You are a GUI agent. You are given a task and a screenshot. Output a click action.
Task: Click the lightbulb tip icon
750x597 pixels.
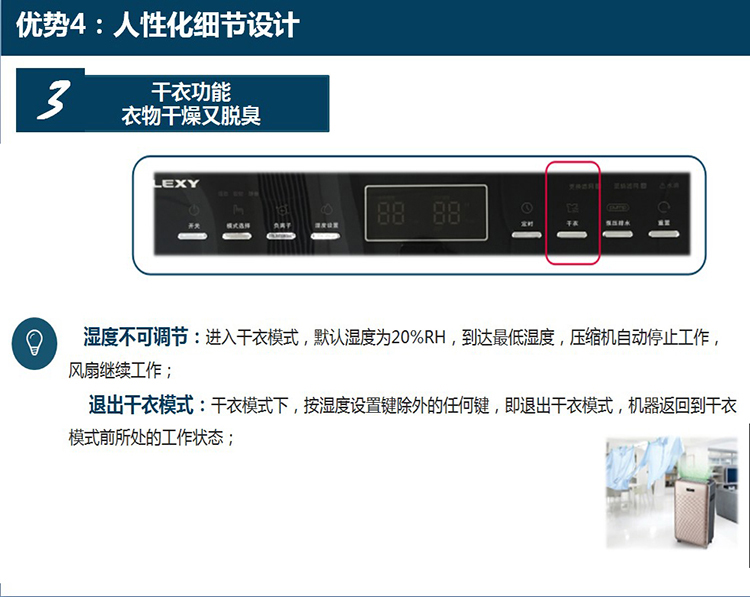click(x=34, y=343)
